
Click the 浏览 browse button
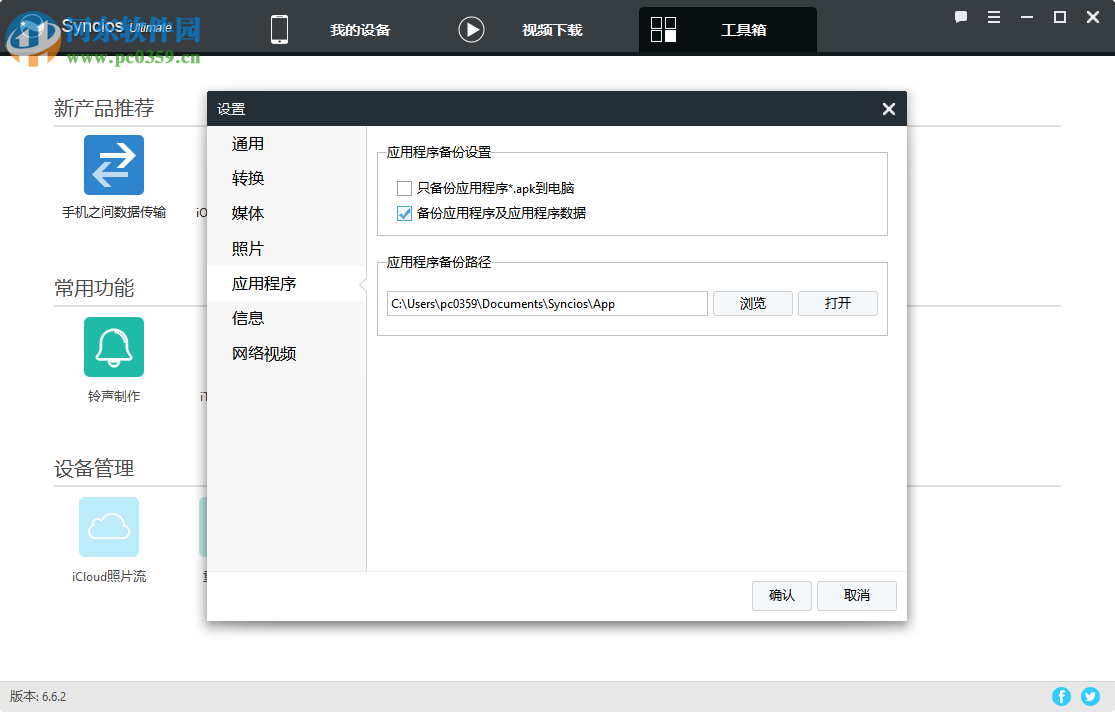coord(752,303)
